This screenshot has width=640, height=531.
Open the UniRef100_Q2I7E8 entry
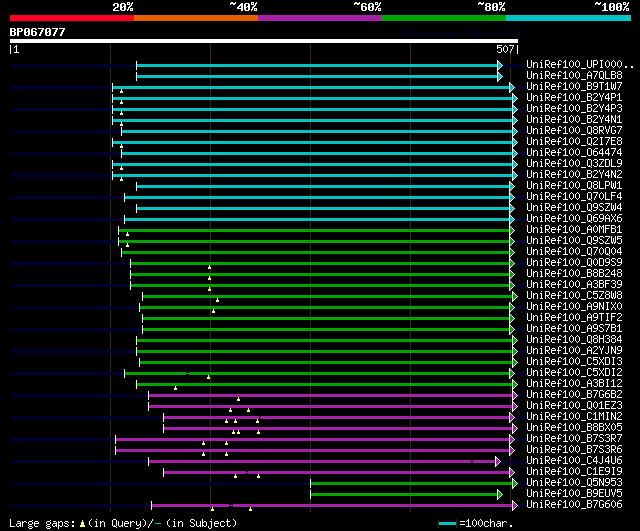[x=574, y=142]
